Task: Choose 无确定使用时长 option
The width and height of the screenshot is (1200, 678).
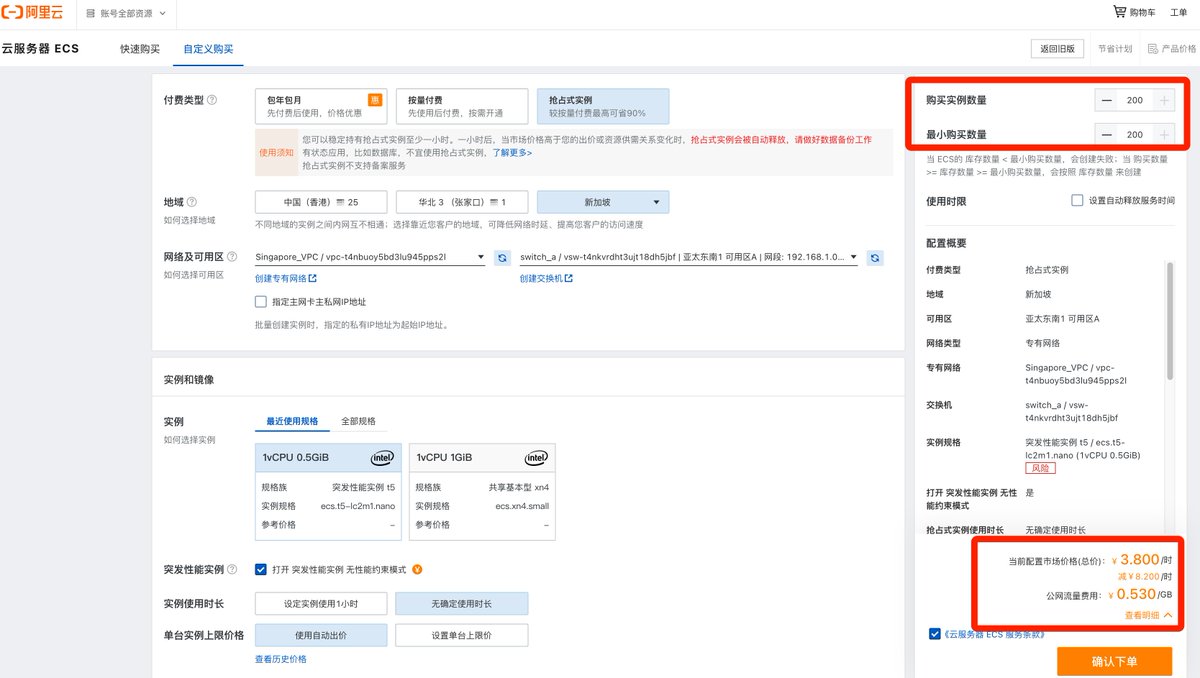Action: [461, 604]
